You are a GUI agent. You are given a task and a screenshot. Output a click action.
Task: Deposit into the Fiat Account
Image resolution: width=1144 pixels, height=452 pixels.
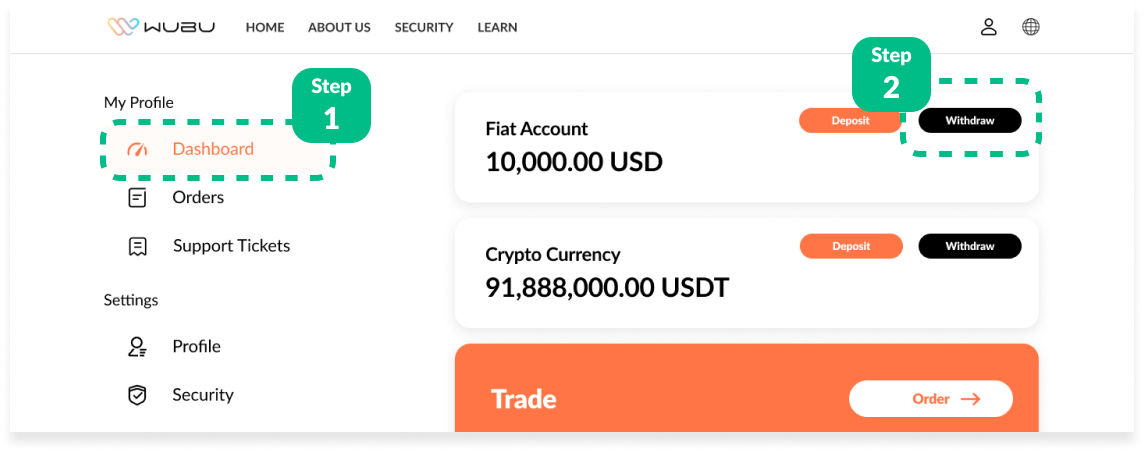851,120
